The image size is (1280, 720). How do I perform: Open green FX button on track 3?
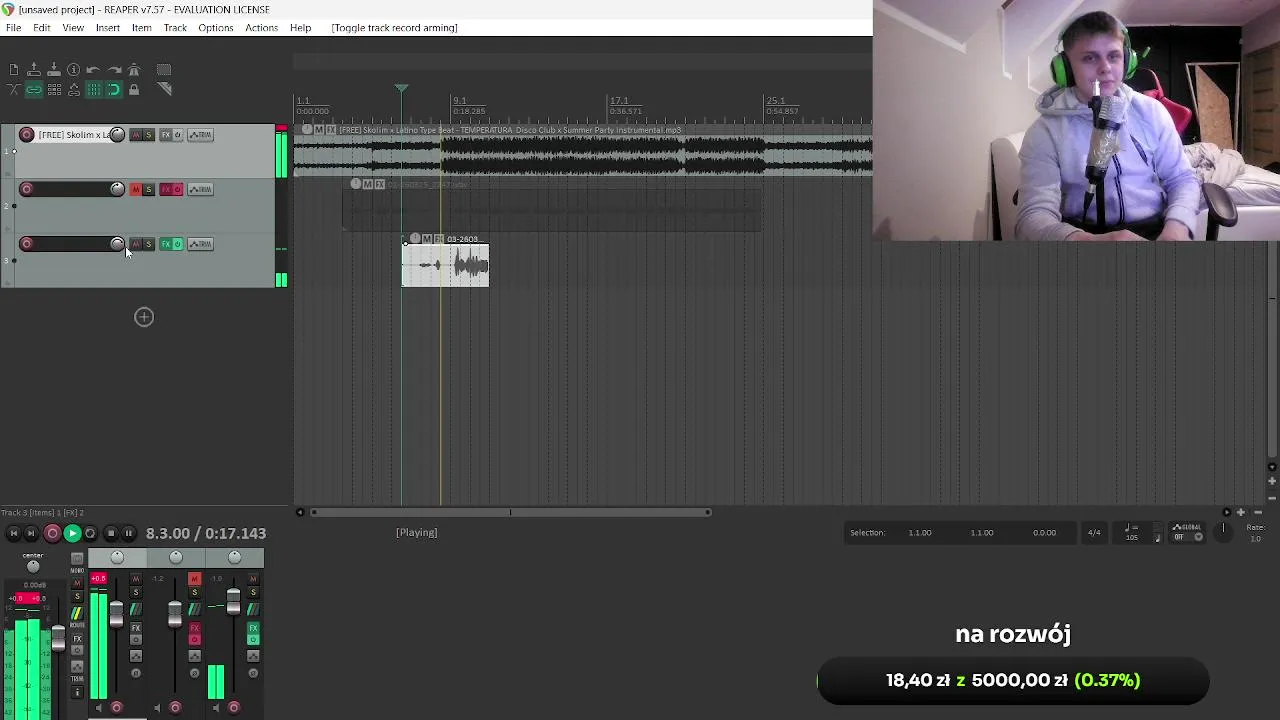click(x=166, y=244)
